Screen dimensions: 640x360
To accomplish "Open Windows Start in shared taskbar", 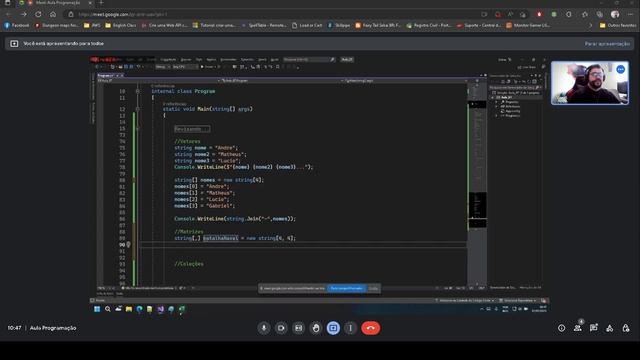I will 97,309.
